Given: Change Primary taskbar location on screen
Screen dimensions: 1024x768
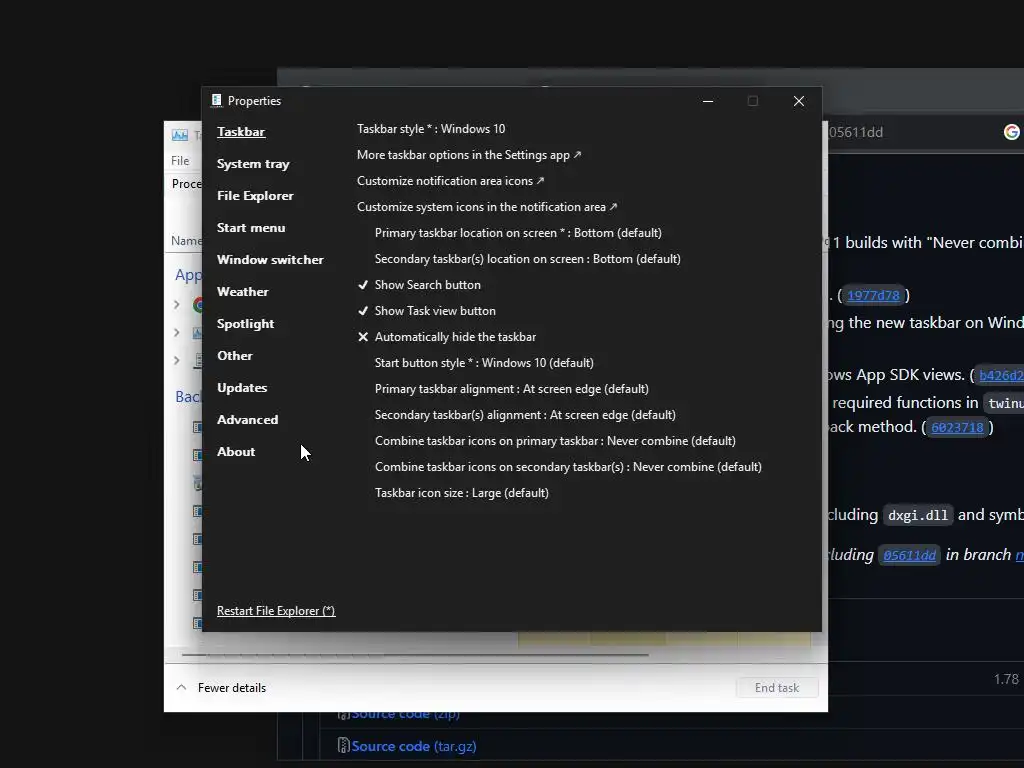Looking at the screenshot, I should tap(518, 233).
